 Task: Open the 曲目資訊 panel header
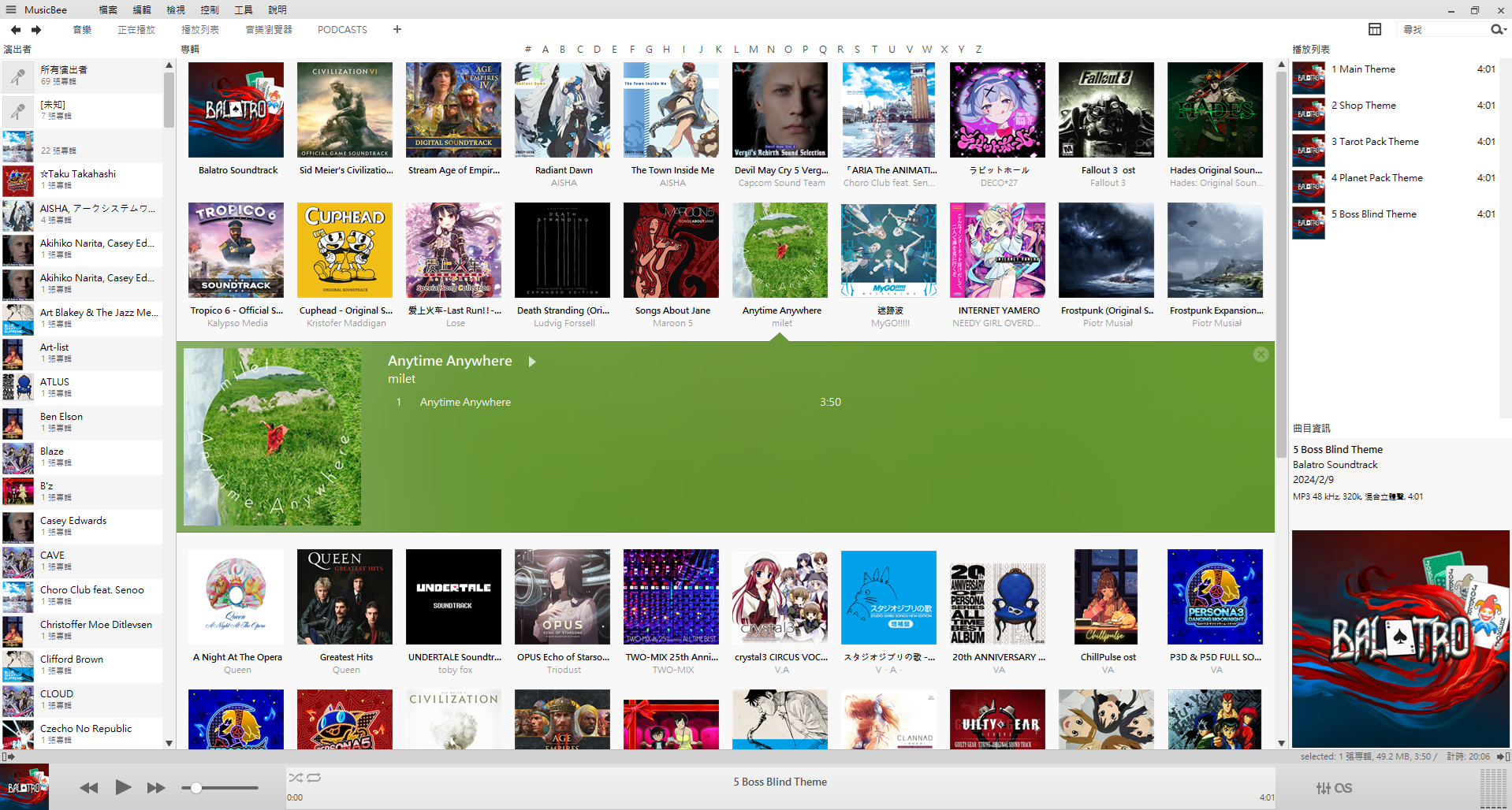click(1312, 428)
